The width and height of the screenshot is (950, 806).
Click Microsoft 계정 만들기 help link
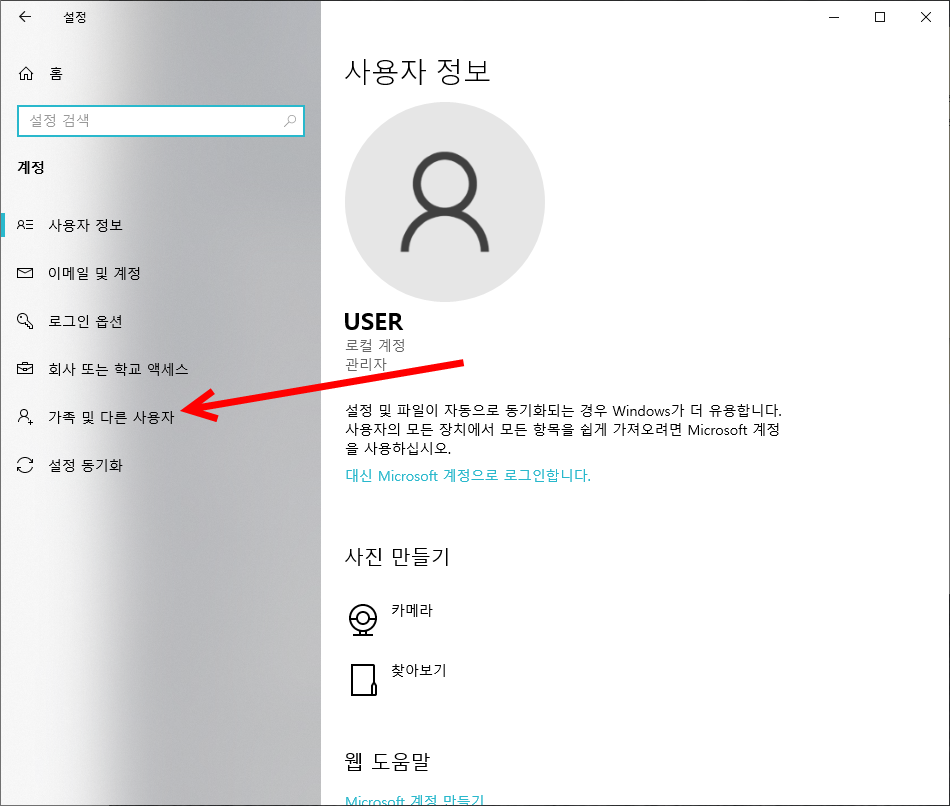(x=414, y=800)
